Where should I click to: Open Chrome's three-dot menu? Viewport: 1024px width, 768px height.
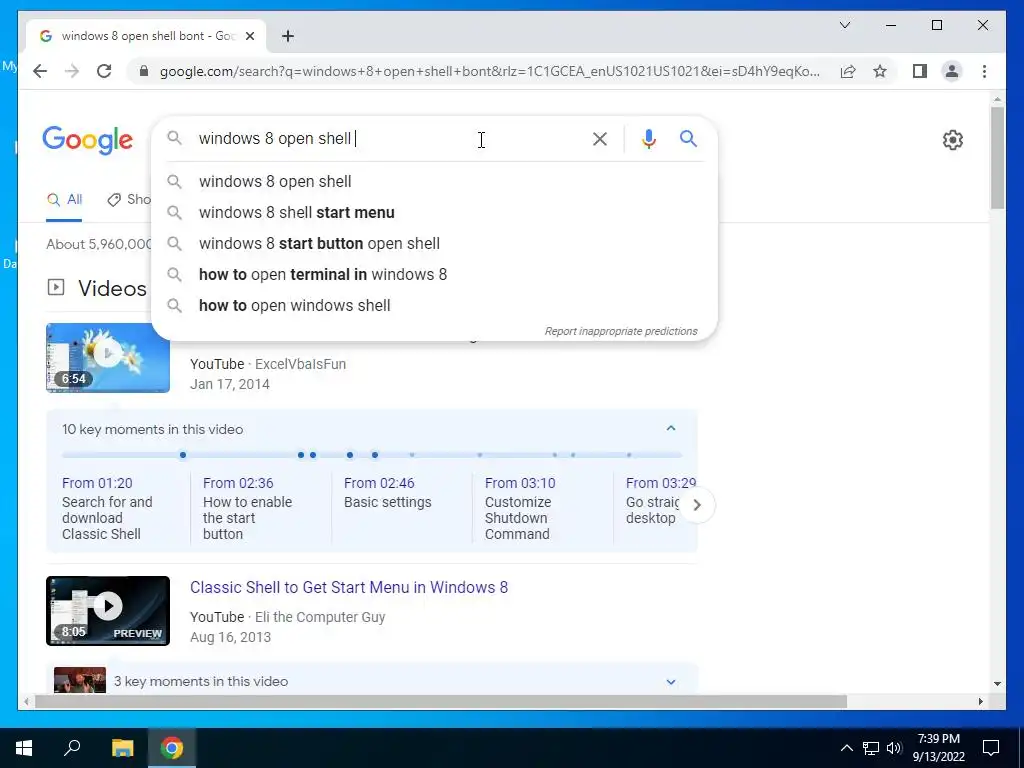[984, 71]
